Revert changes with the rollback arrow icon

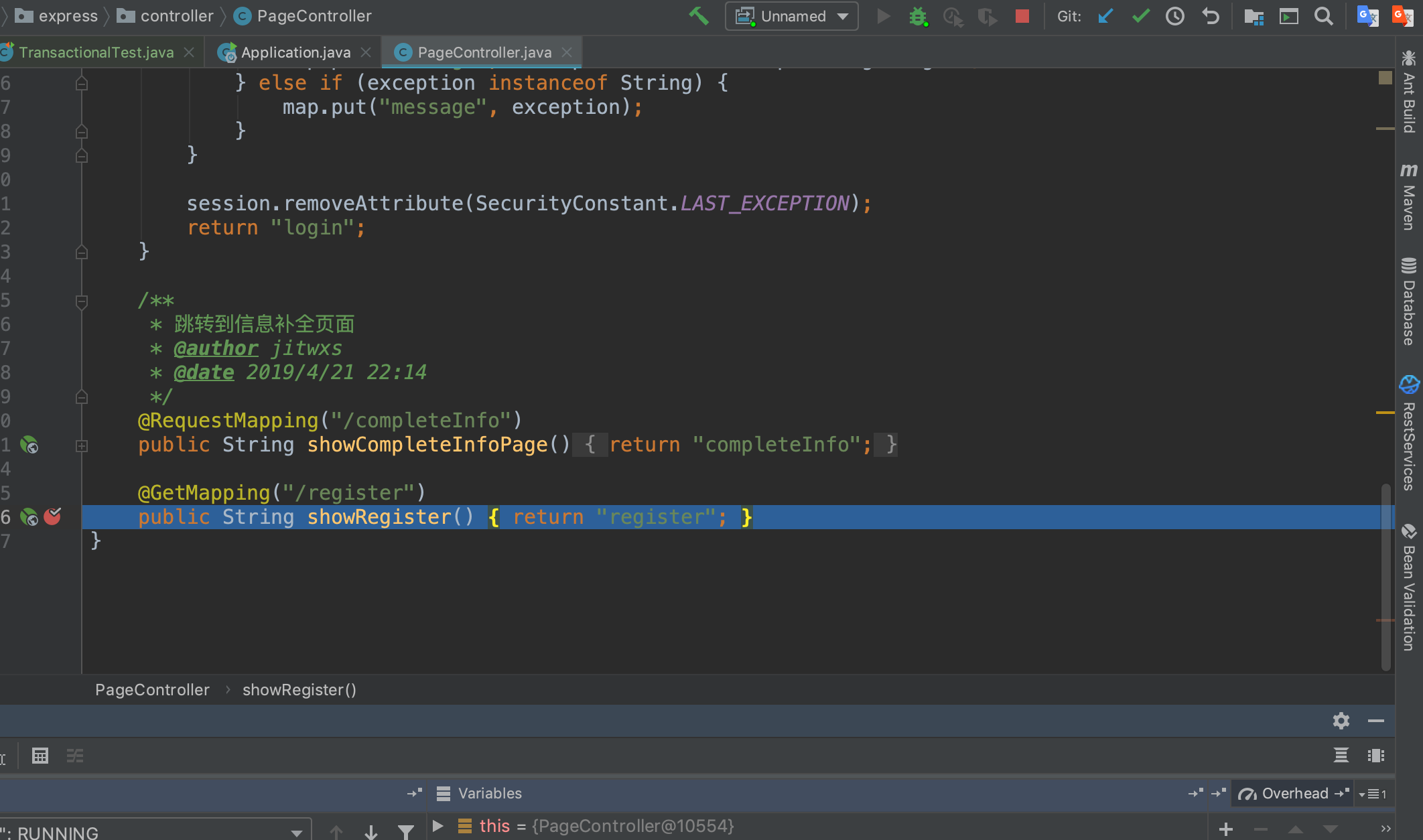[1210, 16]
